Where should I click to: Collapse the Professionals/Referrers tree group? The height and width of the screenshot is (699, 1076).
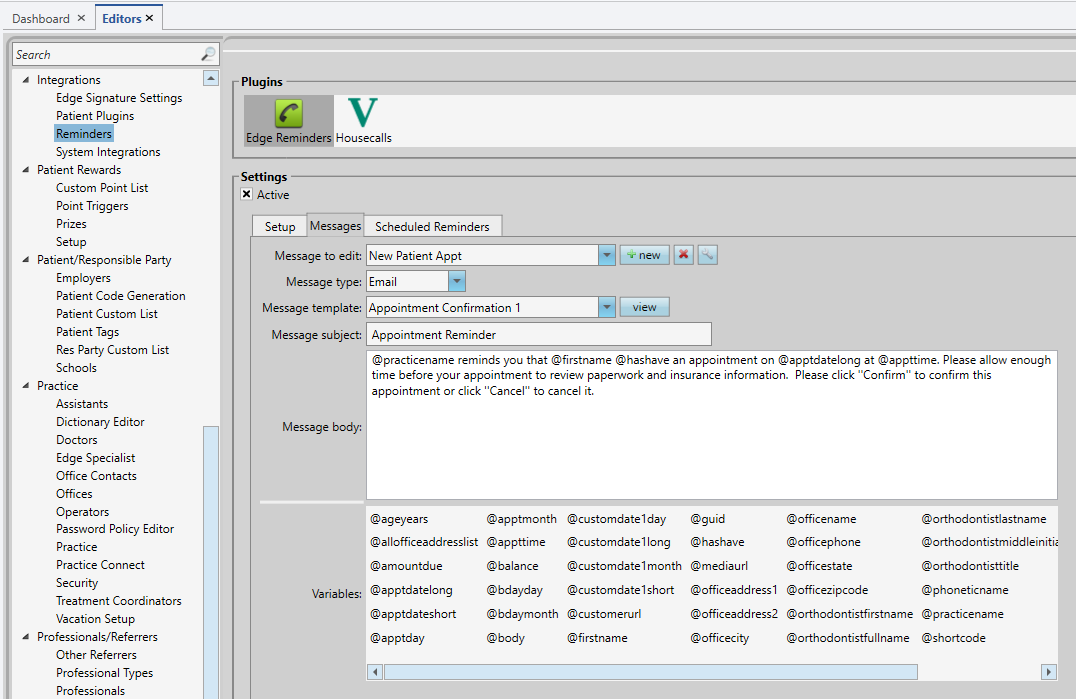click(x=26, y=637)
